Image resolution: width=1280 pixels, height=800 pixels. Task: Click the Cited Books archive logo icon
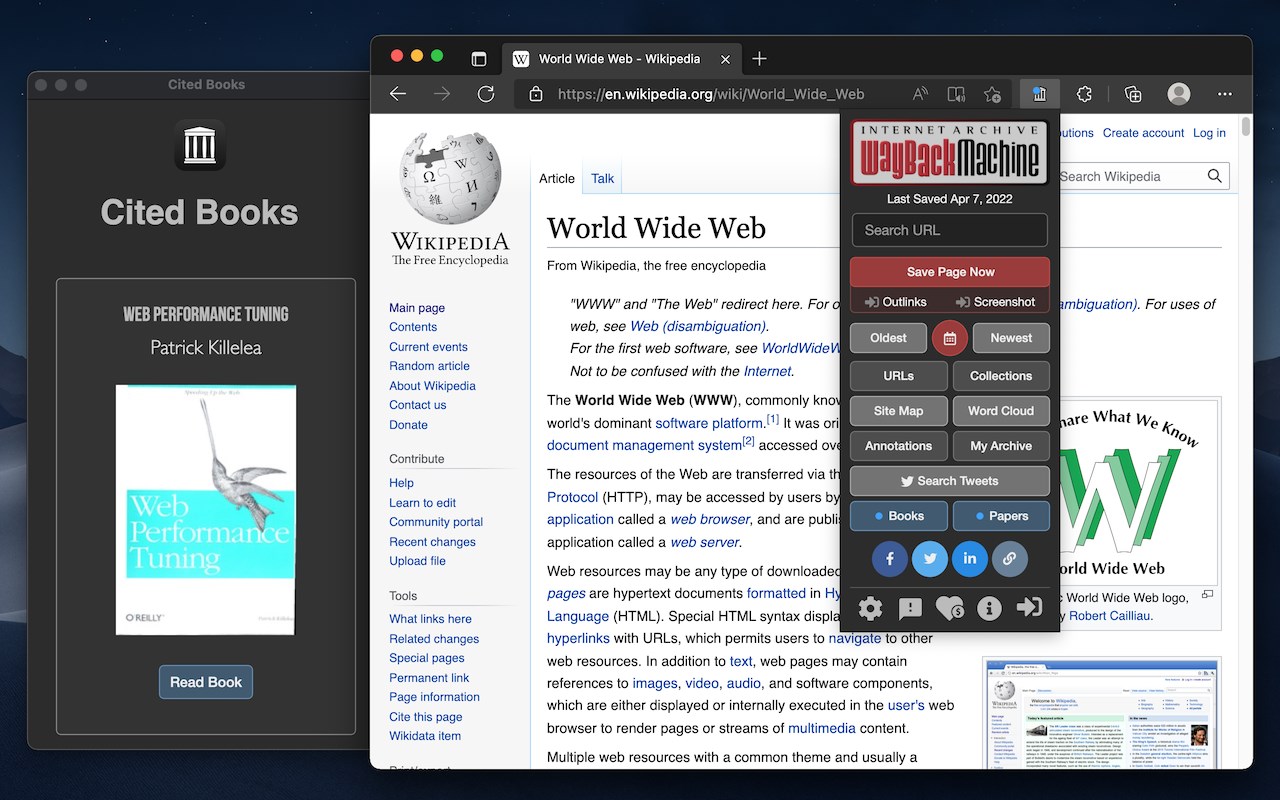click(200, 145)
